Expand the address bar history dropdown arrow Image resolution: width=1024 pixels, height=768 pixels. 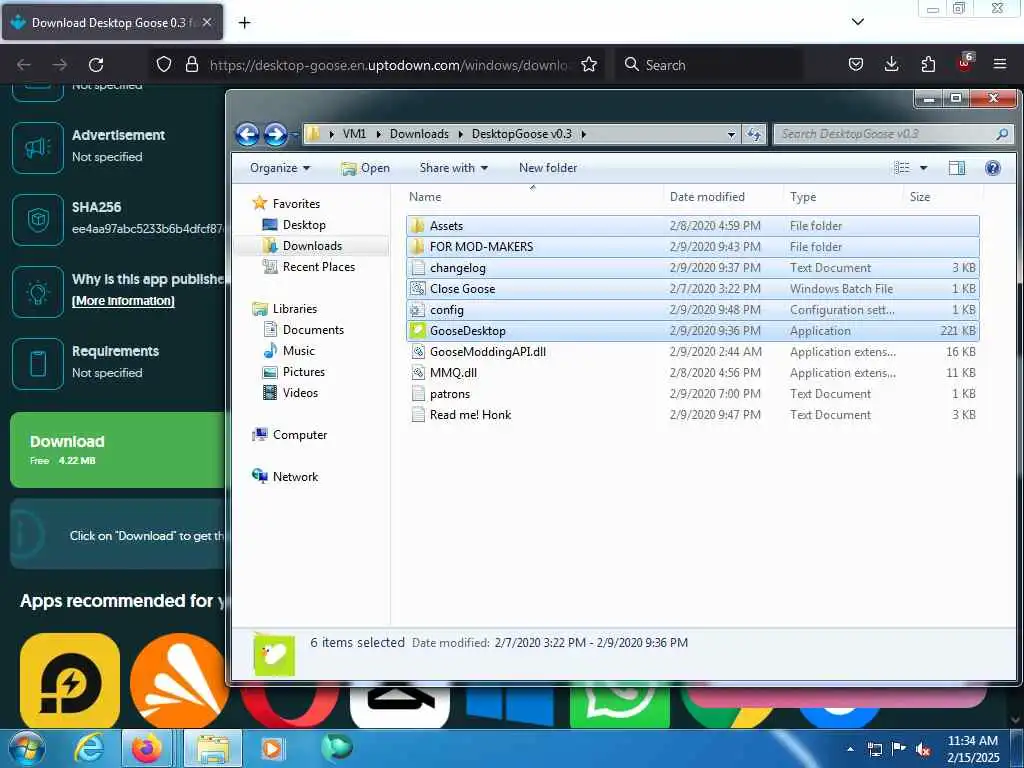click(731, 135)
